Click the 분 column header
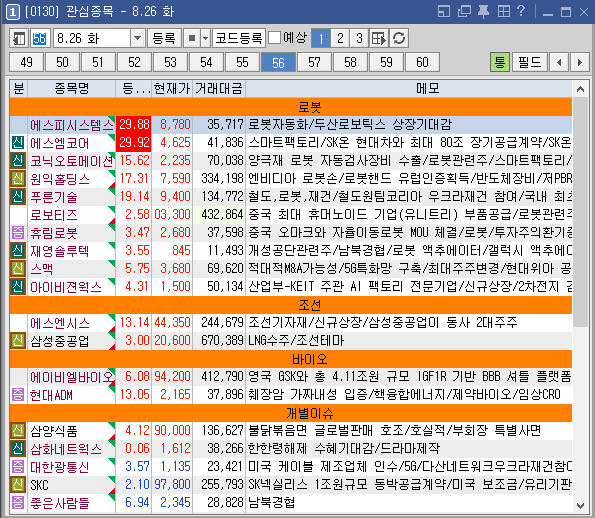The image size is (595, 518). (19, 88)
